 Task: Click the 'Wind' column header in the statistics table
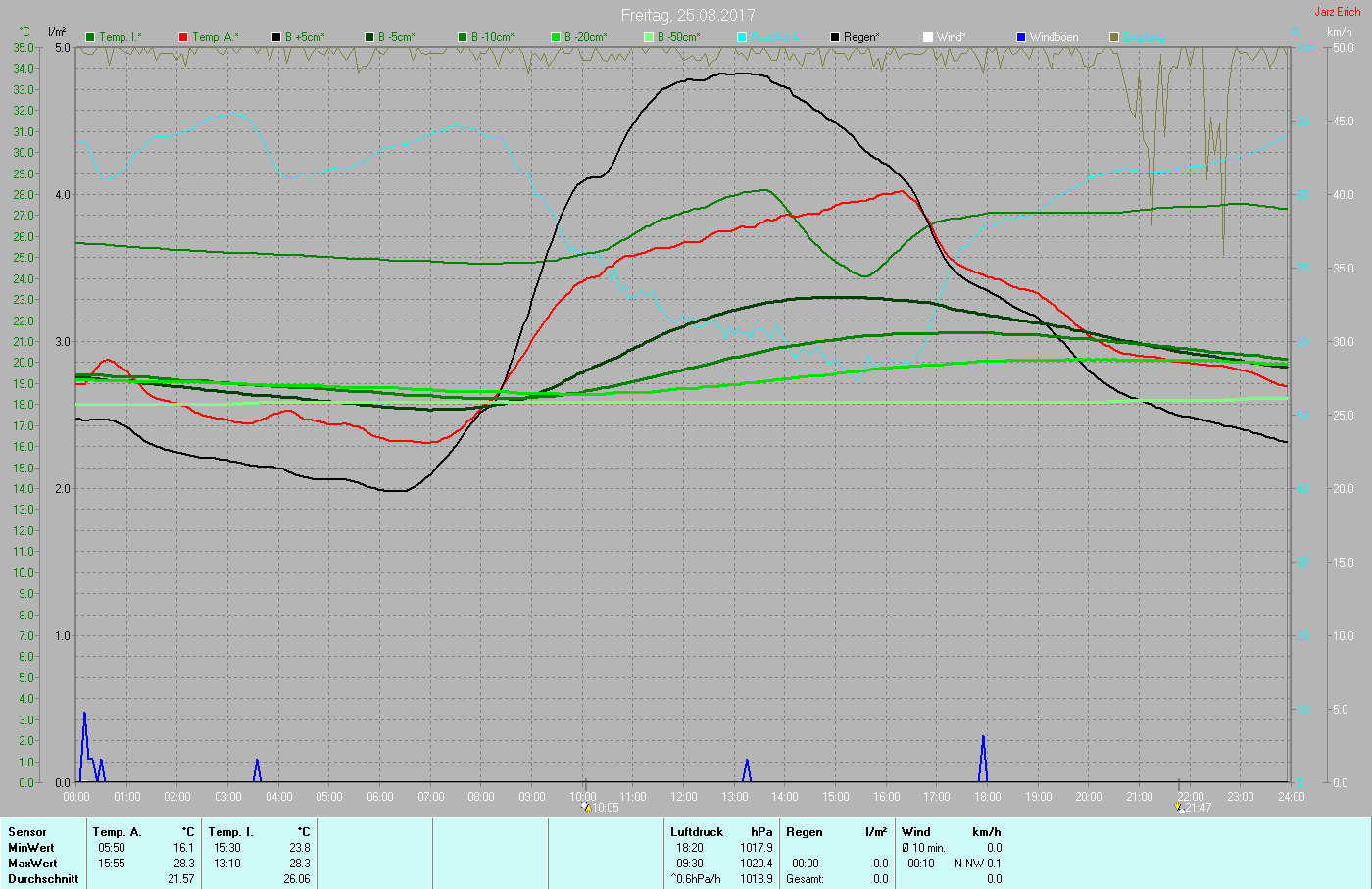coord(916,832)
